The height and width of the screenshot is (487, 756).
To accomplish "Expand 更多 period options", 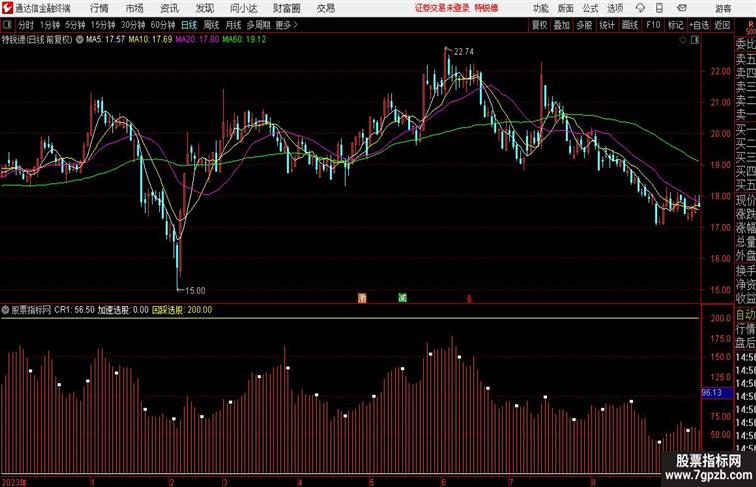I will click(286, 25).
